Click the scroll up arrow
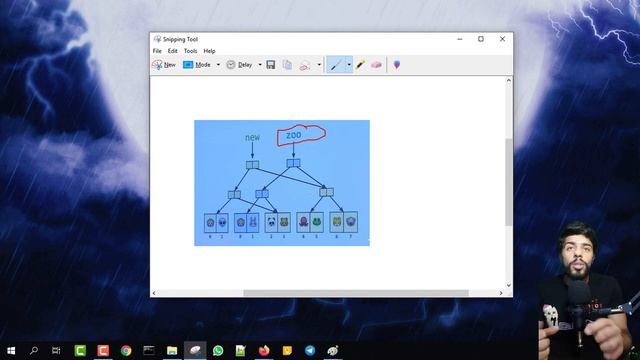 509,80
